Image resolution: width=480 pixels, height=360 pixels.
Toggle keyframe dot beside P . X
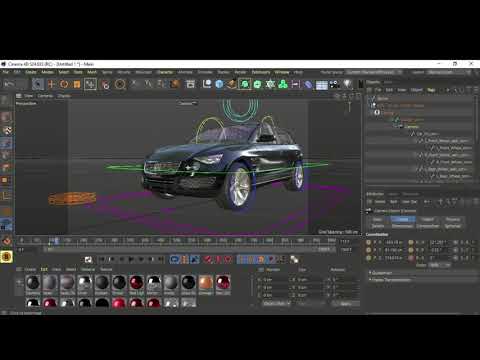click(369, 242)
